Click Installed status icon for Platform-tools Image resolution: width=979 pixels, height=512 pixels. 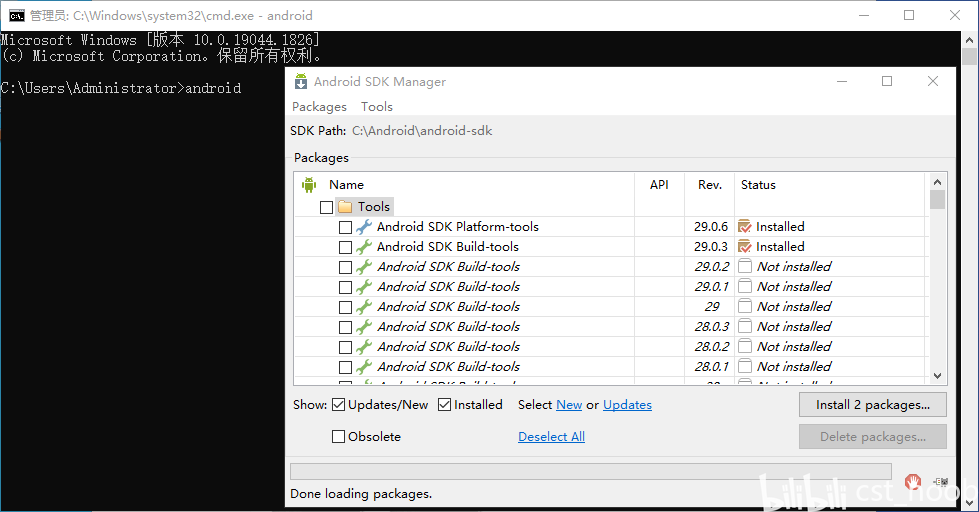click(744, 227)
